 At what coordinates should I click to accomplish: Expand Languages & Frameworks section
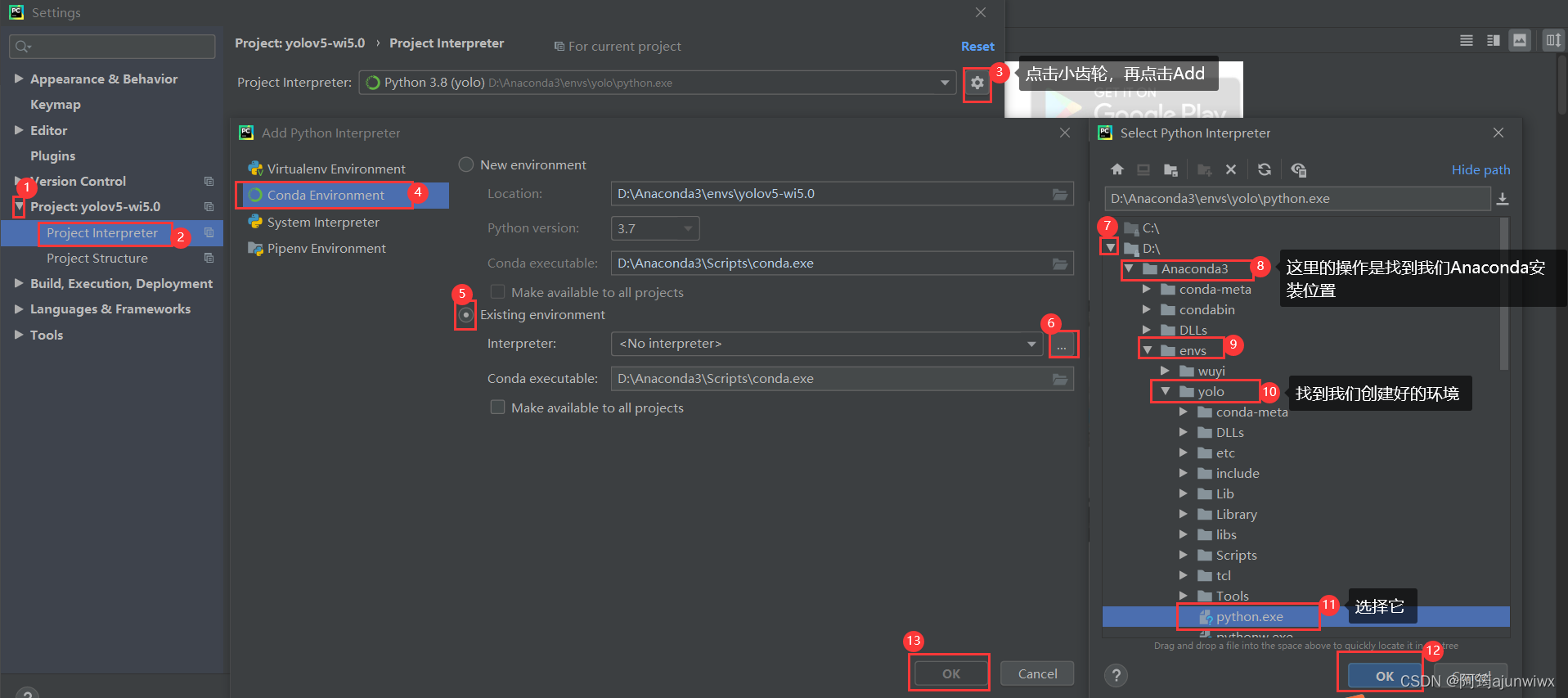(18, 308)
